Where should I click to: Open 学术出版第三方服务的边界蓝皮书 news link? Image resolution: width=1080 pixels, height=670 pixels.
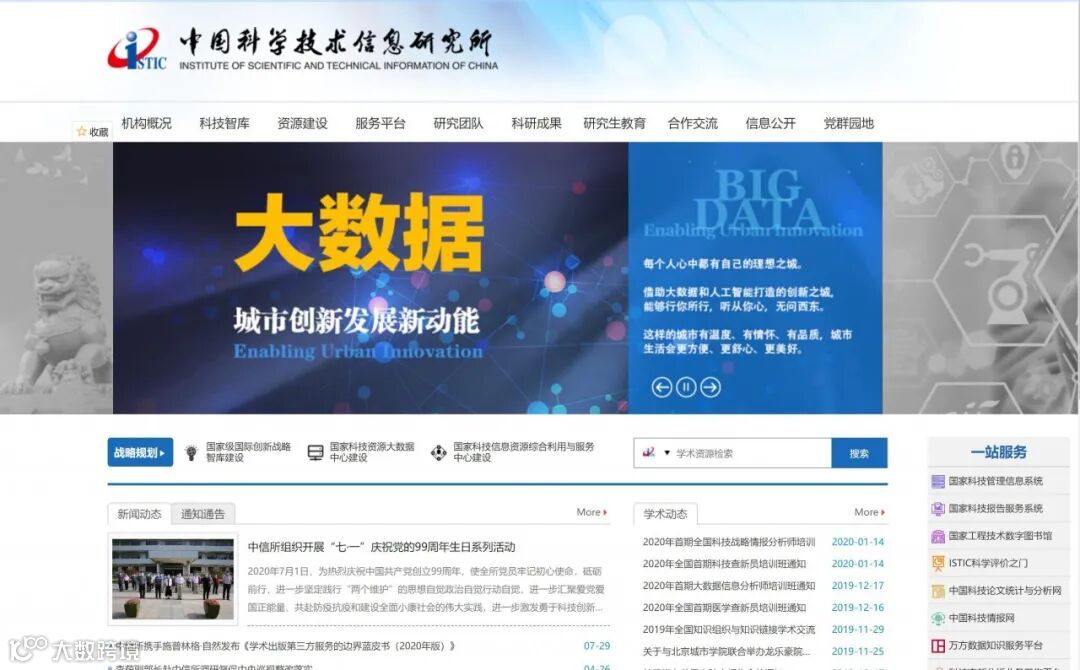285,646
